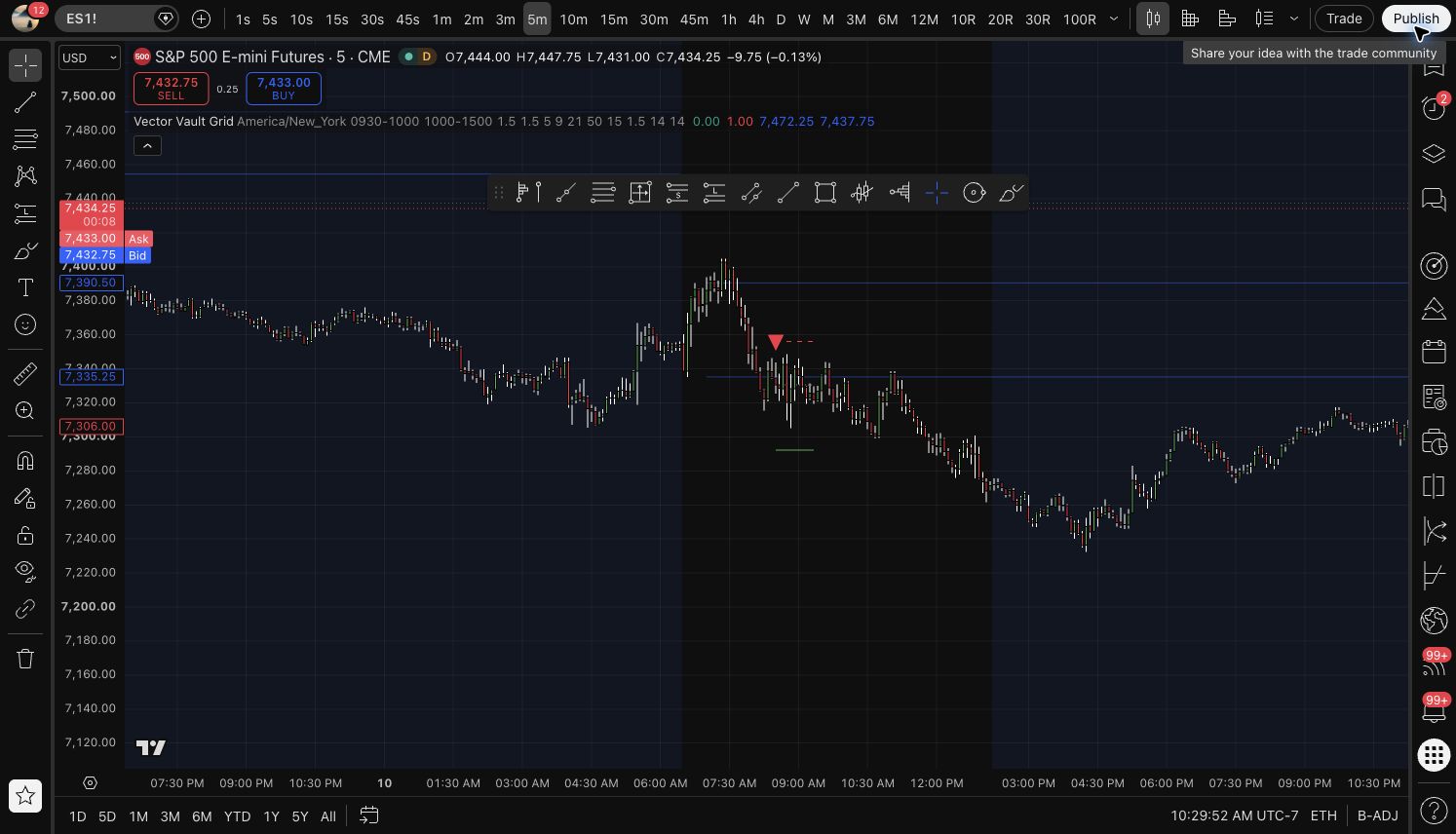Select the brush drawing tool in left sidebar
Viewport: 1456px width, 834px height.
tap(25, 250)
